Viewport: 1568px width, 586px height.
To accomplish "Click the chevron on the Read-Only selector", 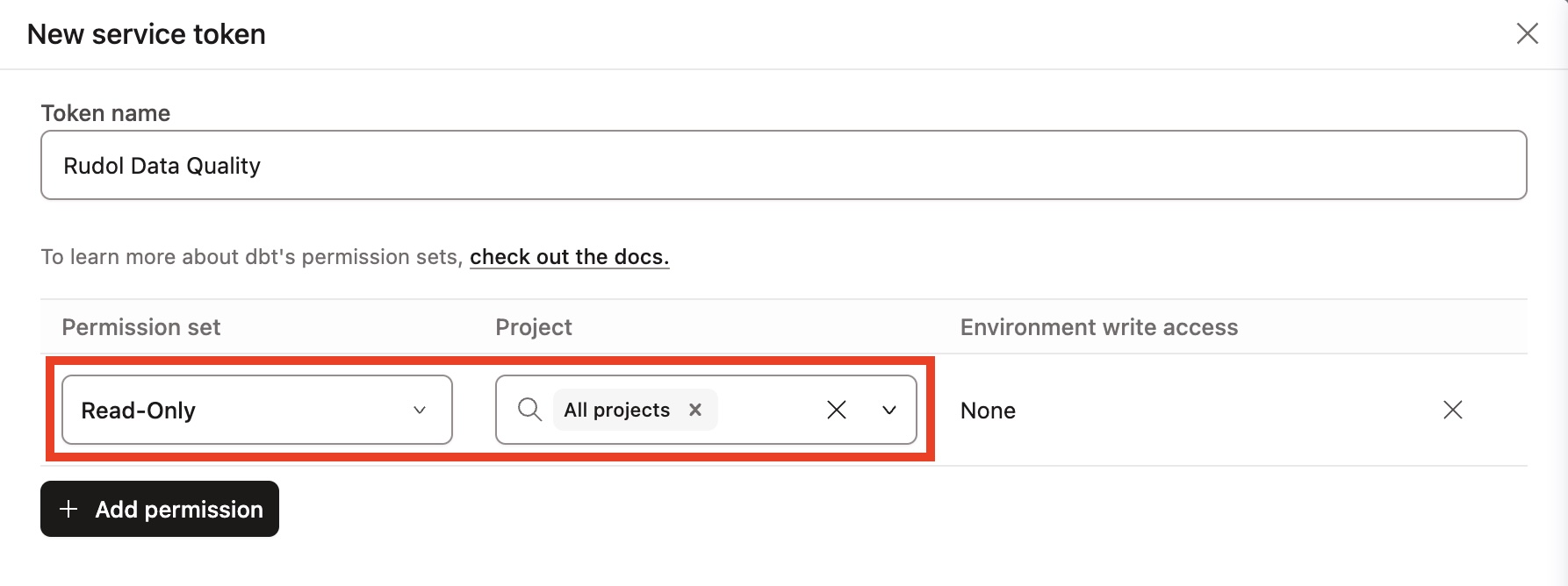I will pos(420,410).
